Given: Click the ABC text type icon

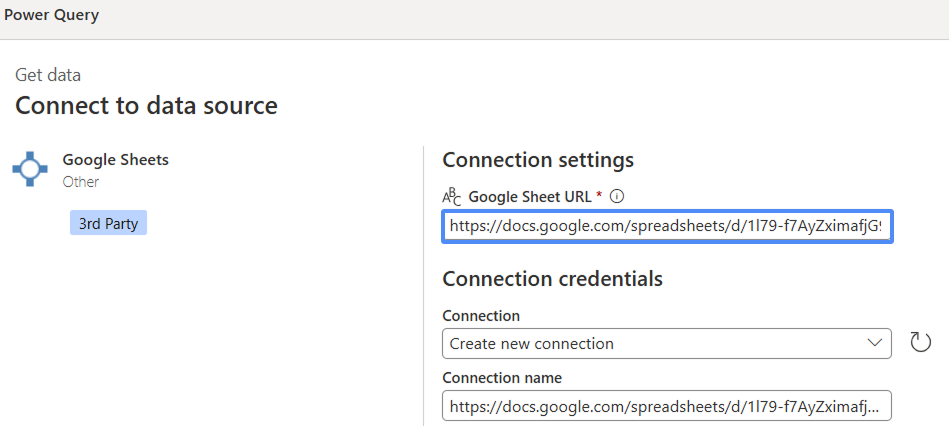Looking at the screenshot, I should tap(452, 197).
